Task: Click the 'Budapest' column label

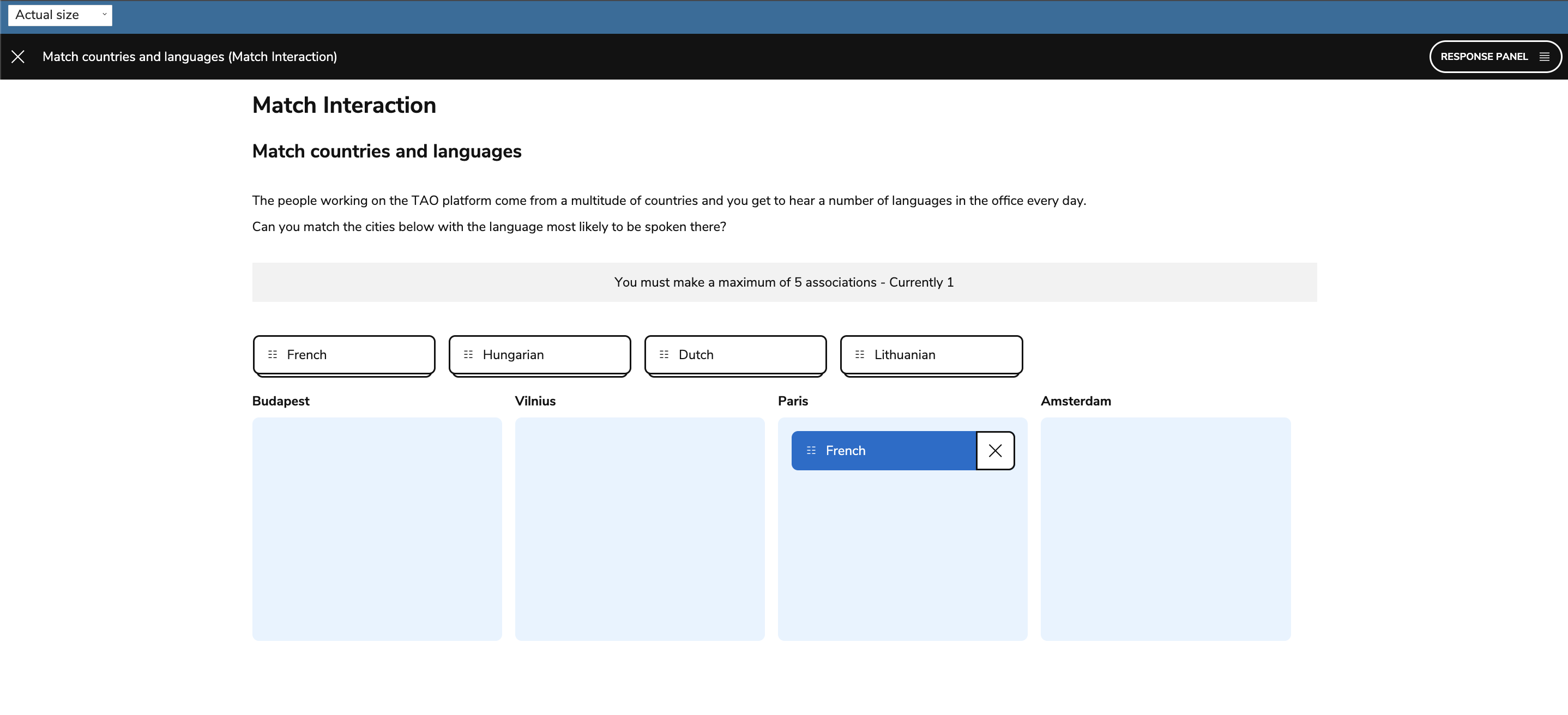Action: (x=281, y=401)
